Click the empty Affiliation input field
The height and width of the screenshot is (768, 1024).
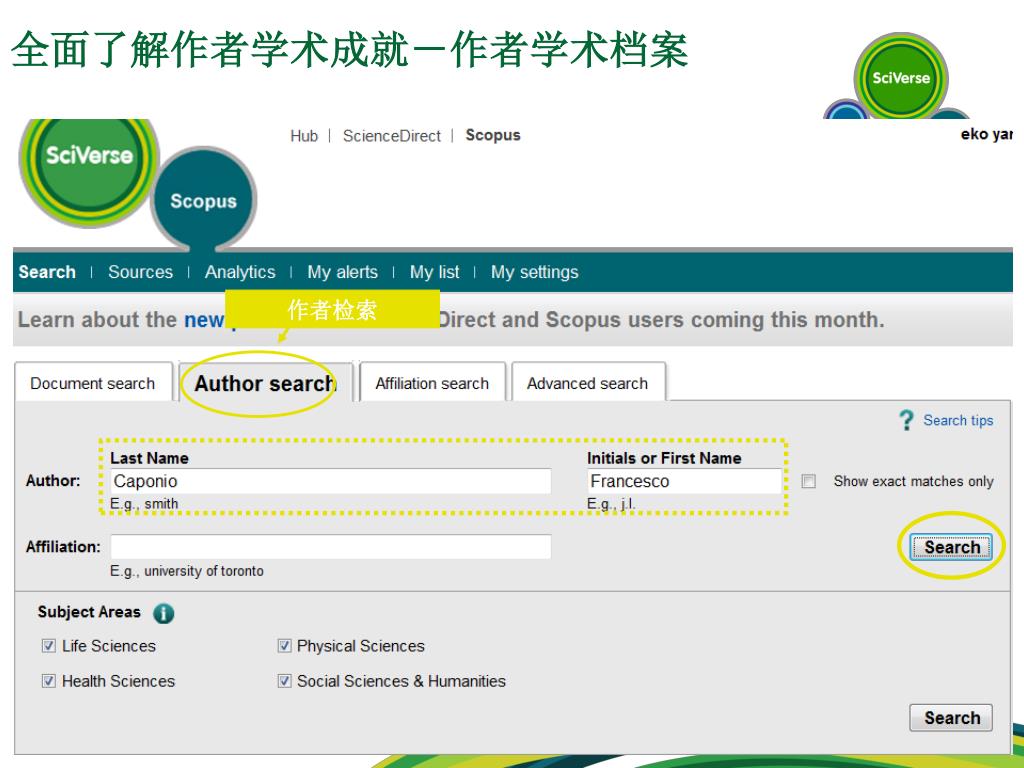pos(330,547)
